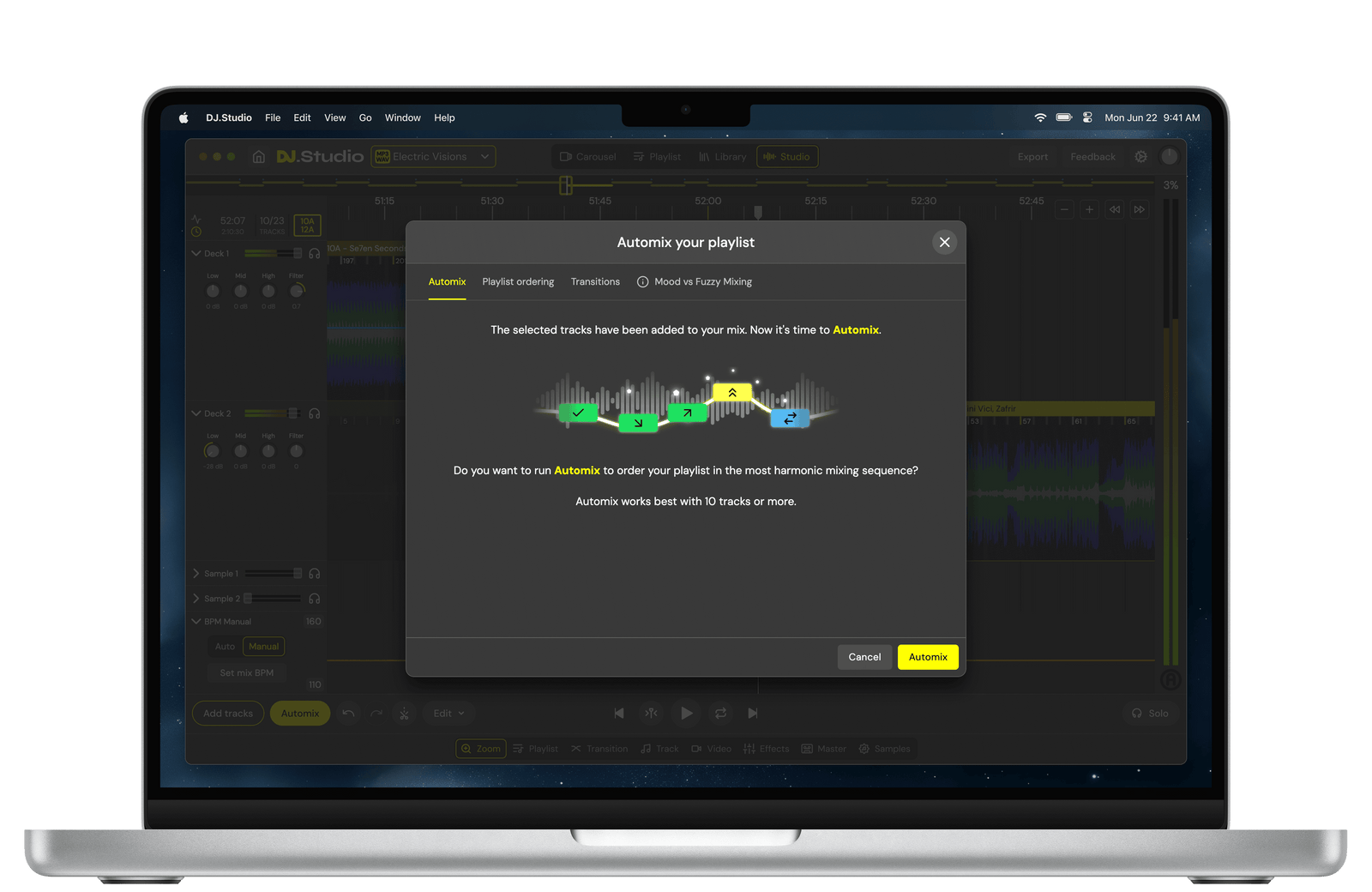
Task: Skip to next track button
Action: tap(753, 714)
